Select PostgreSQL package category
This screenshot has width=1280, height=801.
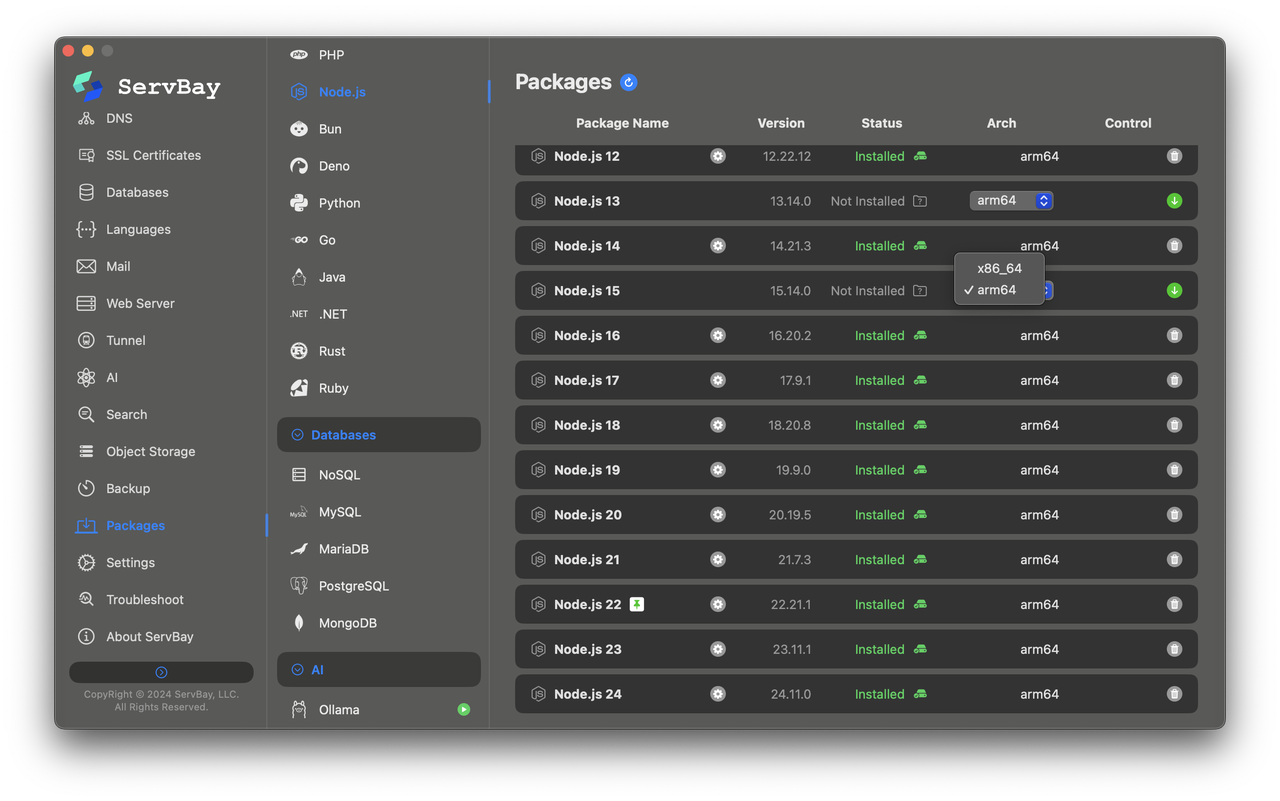pos(353,586)
